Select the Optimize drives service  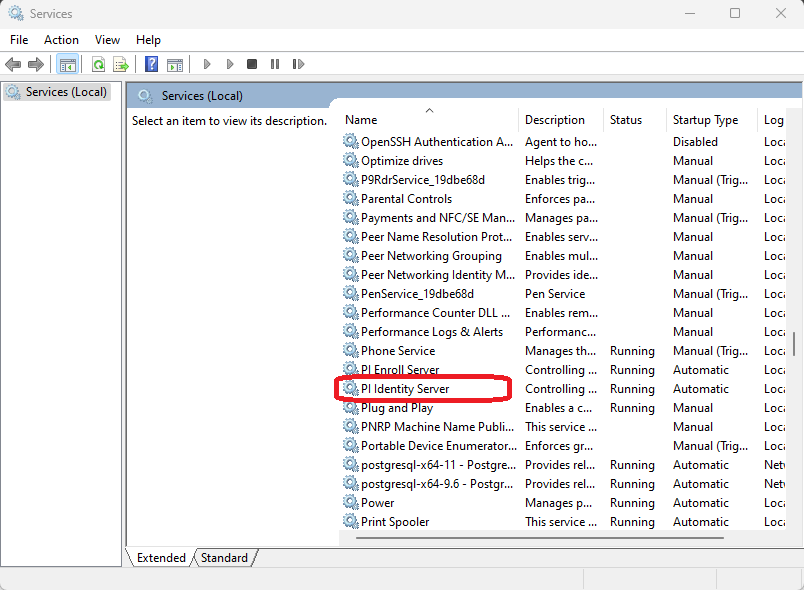tap(402, 161)
